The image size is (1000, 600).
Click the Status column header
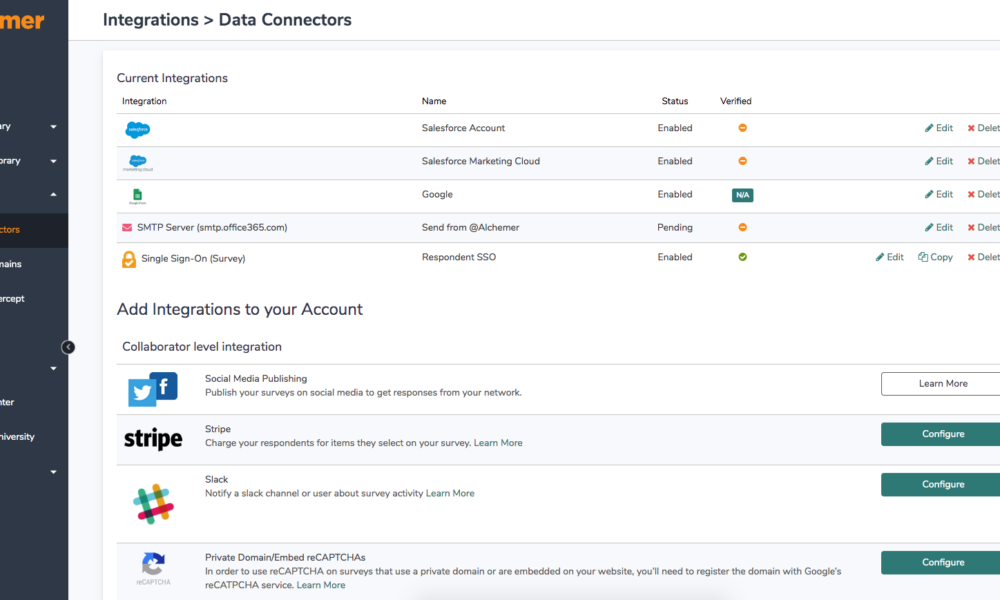pyautogui.click(x=675, y=101)
